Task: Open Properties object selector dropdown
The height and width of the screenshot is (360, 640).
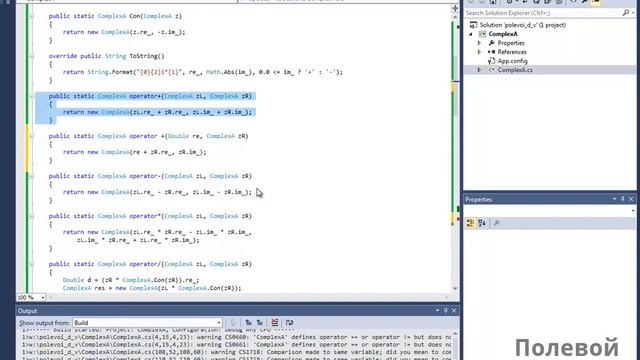Action: [633, 211]
